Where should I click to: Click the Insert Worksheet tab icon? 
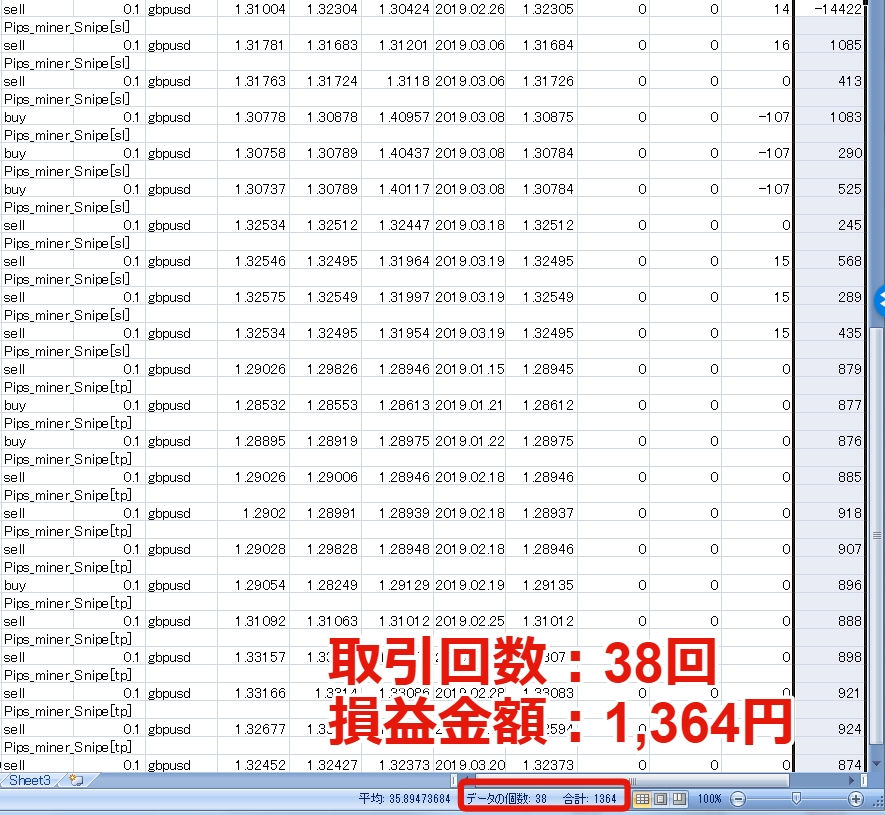click(x=76, y=780)
